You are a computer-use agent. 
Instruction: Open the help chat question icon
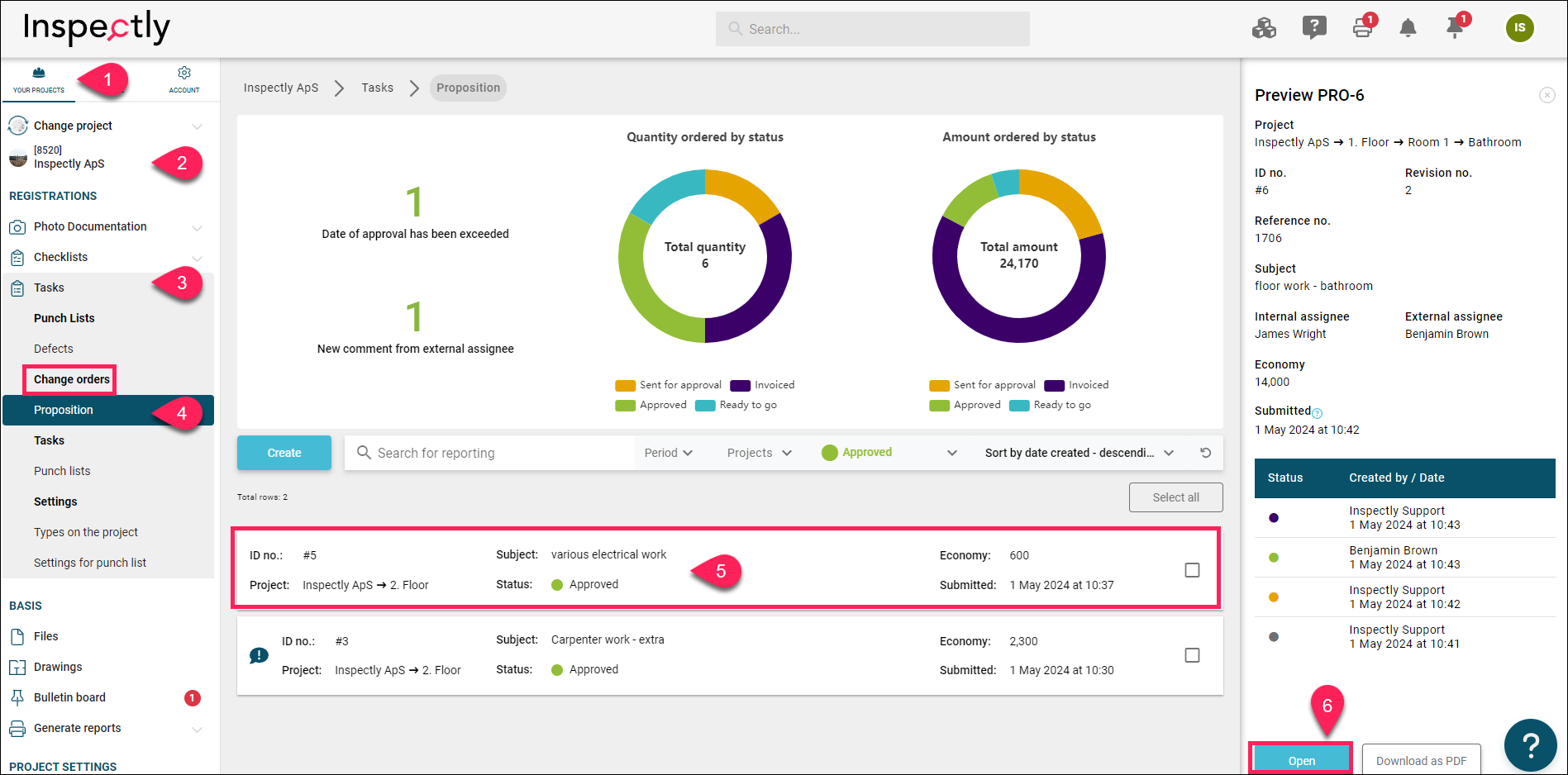point(1314,28)
